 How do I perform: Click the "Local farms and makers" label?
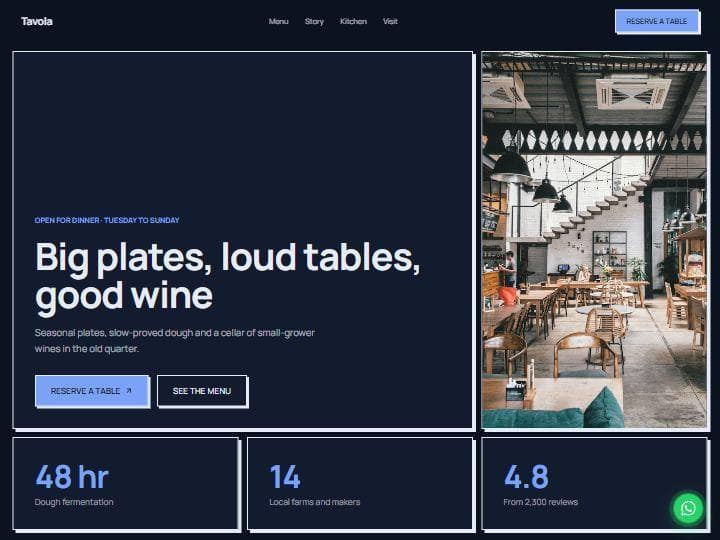pyautogui.click(x=315, y=502)
